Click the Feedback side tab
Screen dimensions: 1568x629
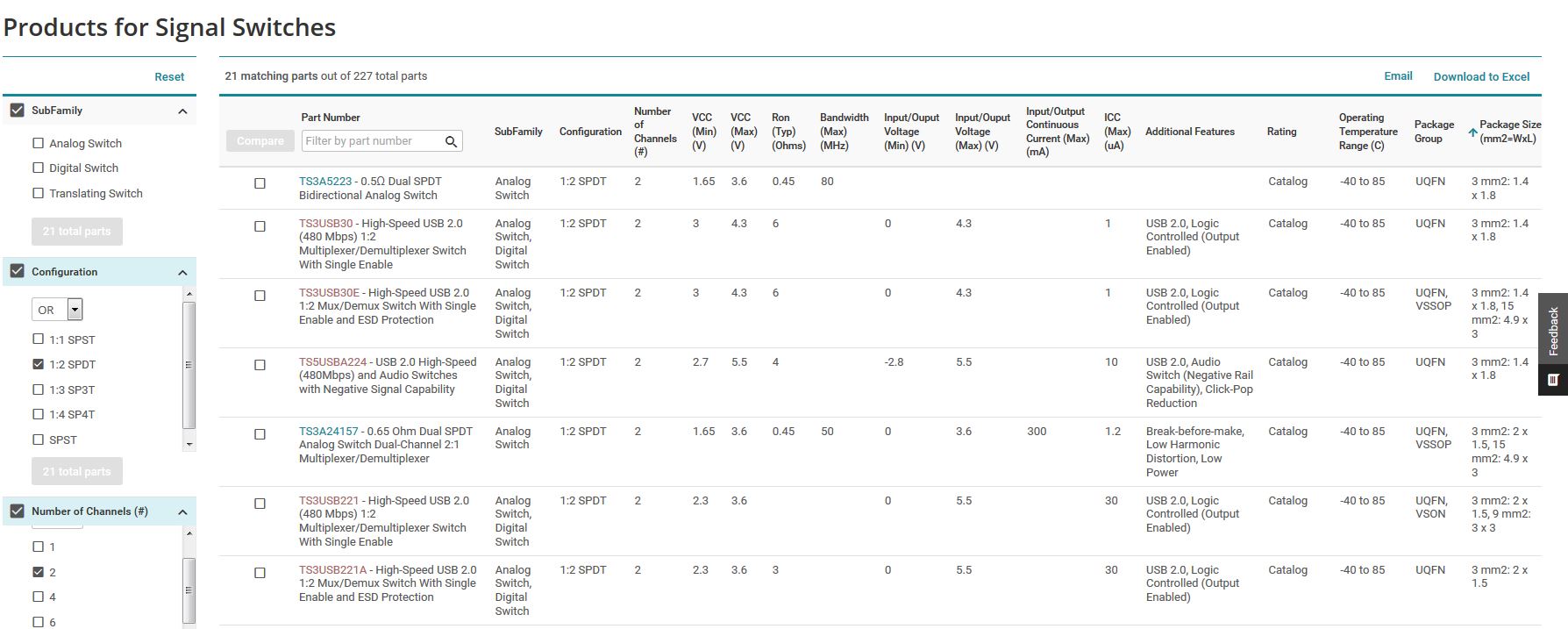click(x=1553, y=331)
